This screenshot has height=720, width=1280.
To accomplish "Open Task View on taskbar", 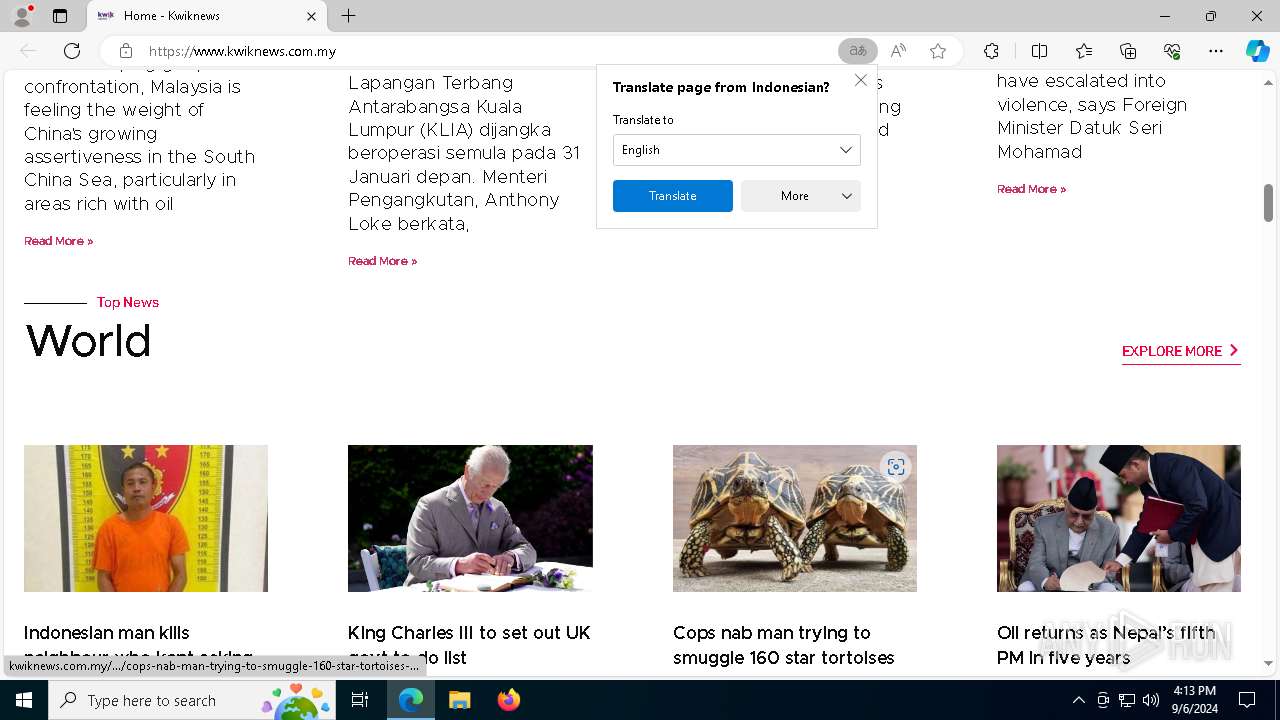I will click(360, 700).
